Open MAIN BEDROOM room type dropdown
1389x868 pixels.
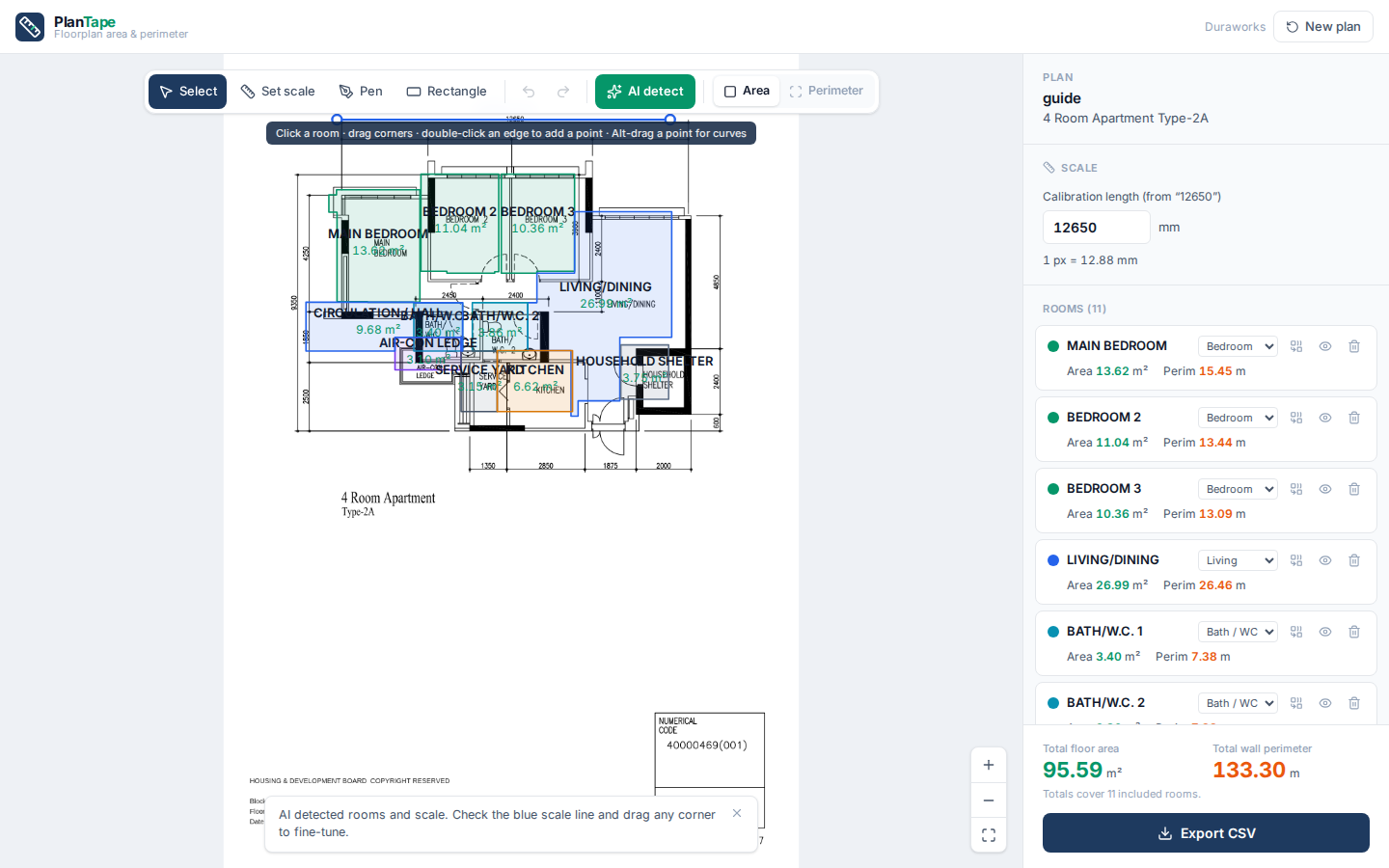1238,346
